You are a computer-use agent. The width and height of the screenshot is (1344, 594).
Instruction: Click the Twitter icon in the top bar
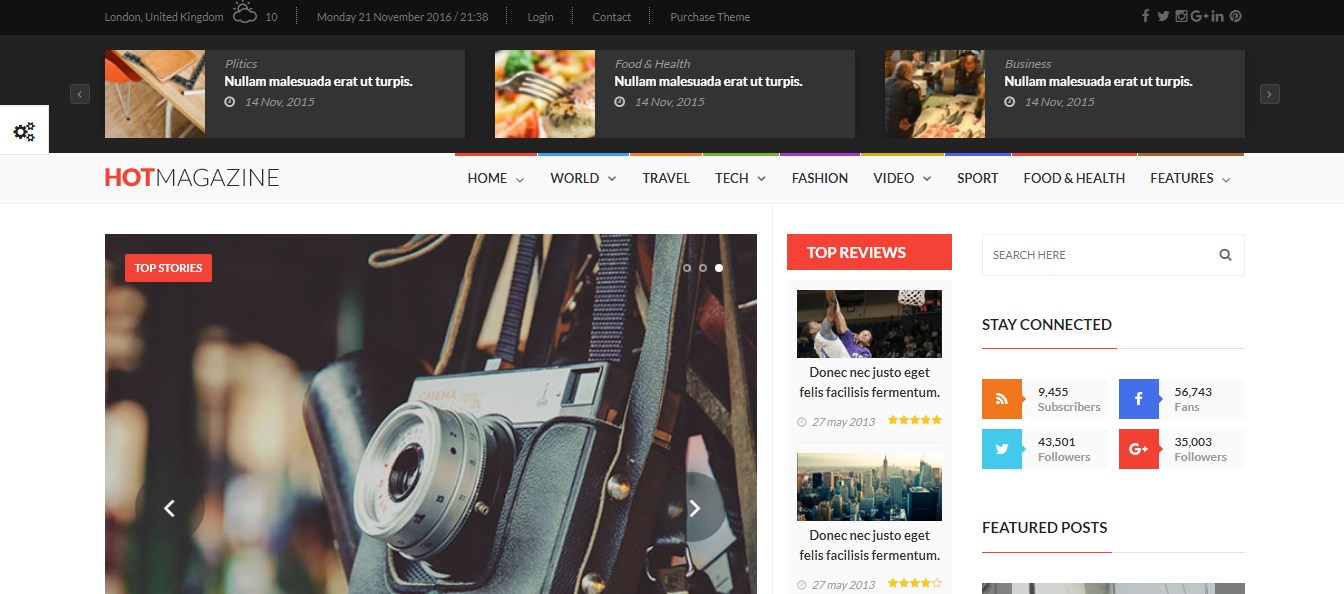coord(1162,16)
